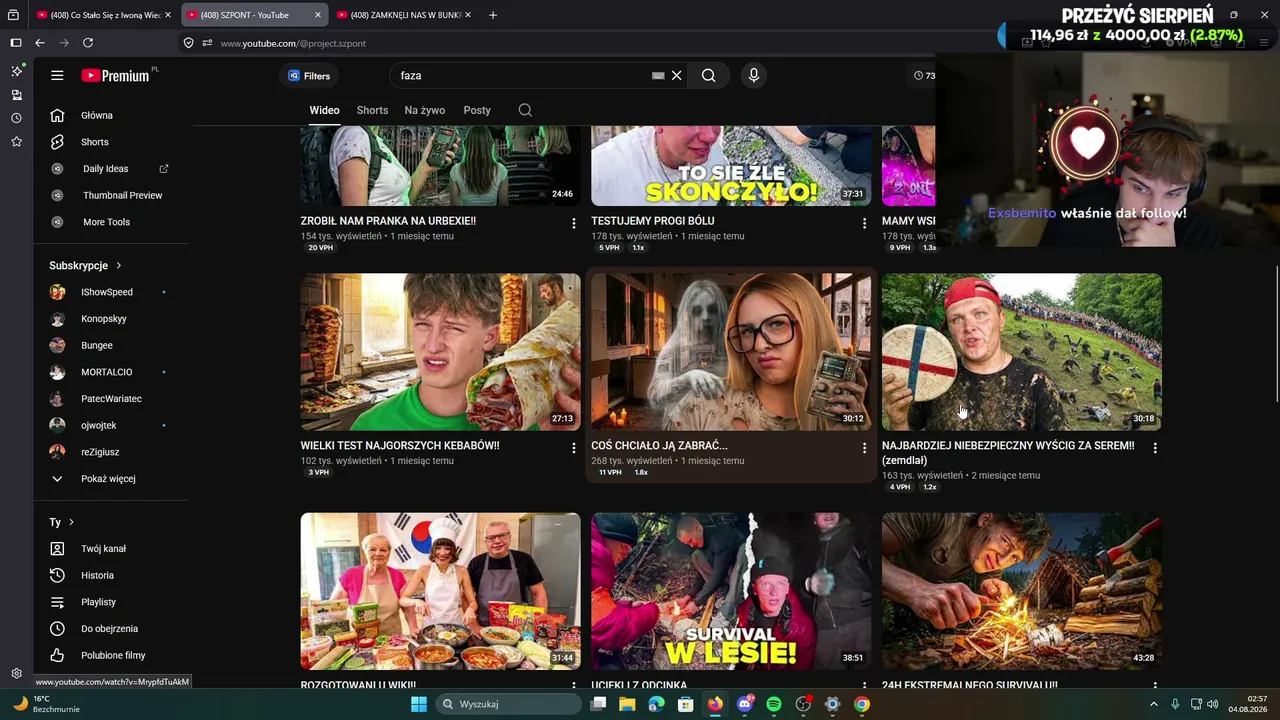Click the magnifier search button beside the box

708,75
